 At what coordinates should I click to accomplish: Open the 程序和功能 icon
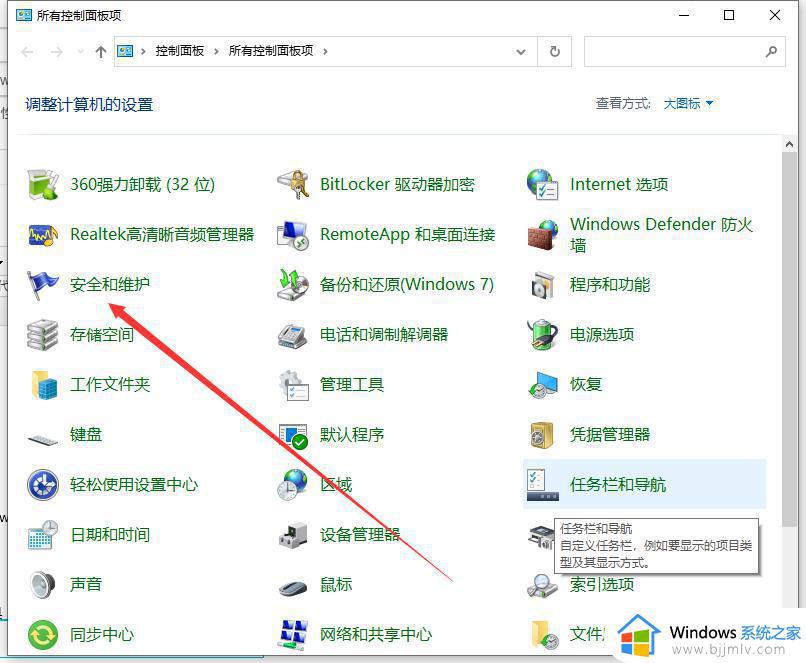542,285
